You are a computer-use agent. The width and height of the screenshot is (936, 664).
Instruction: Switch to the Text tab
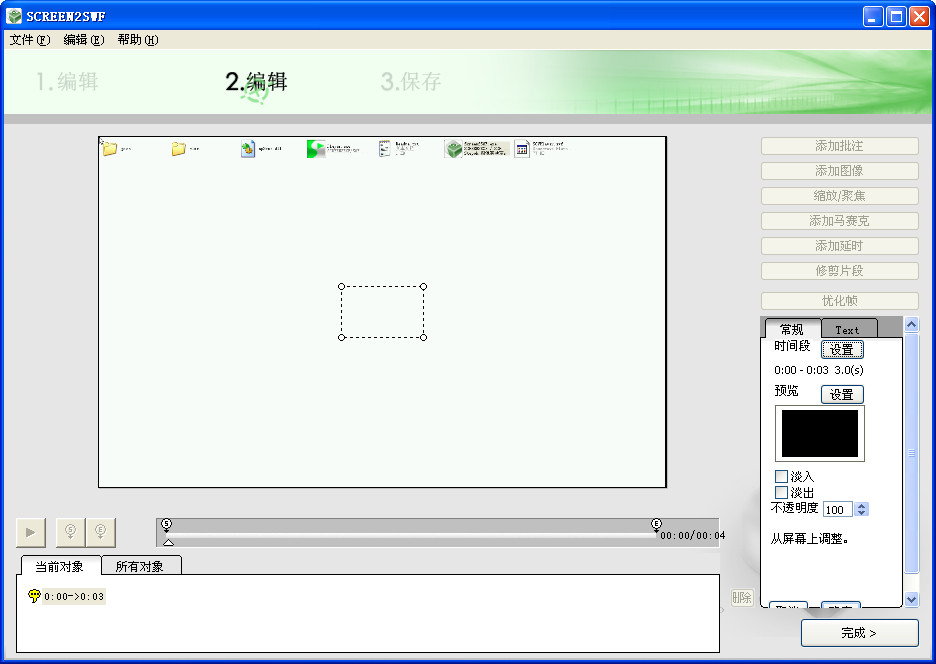pos(848,330)
